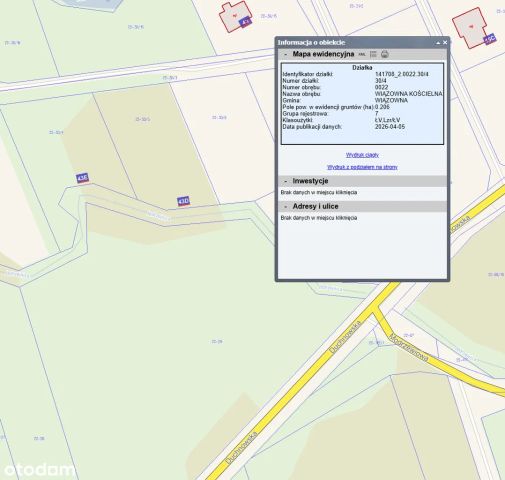
Task: Collapse the Mapa ewidencyjna section
Action: coord(285,54)
